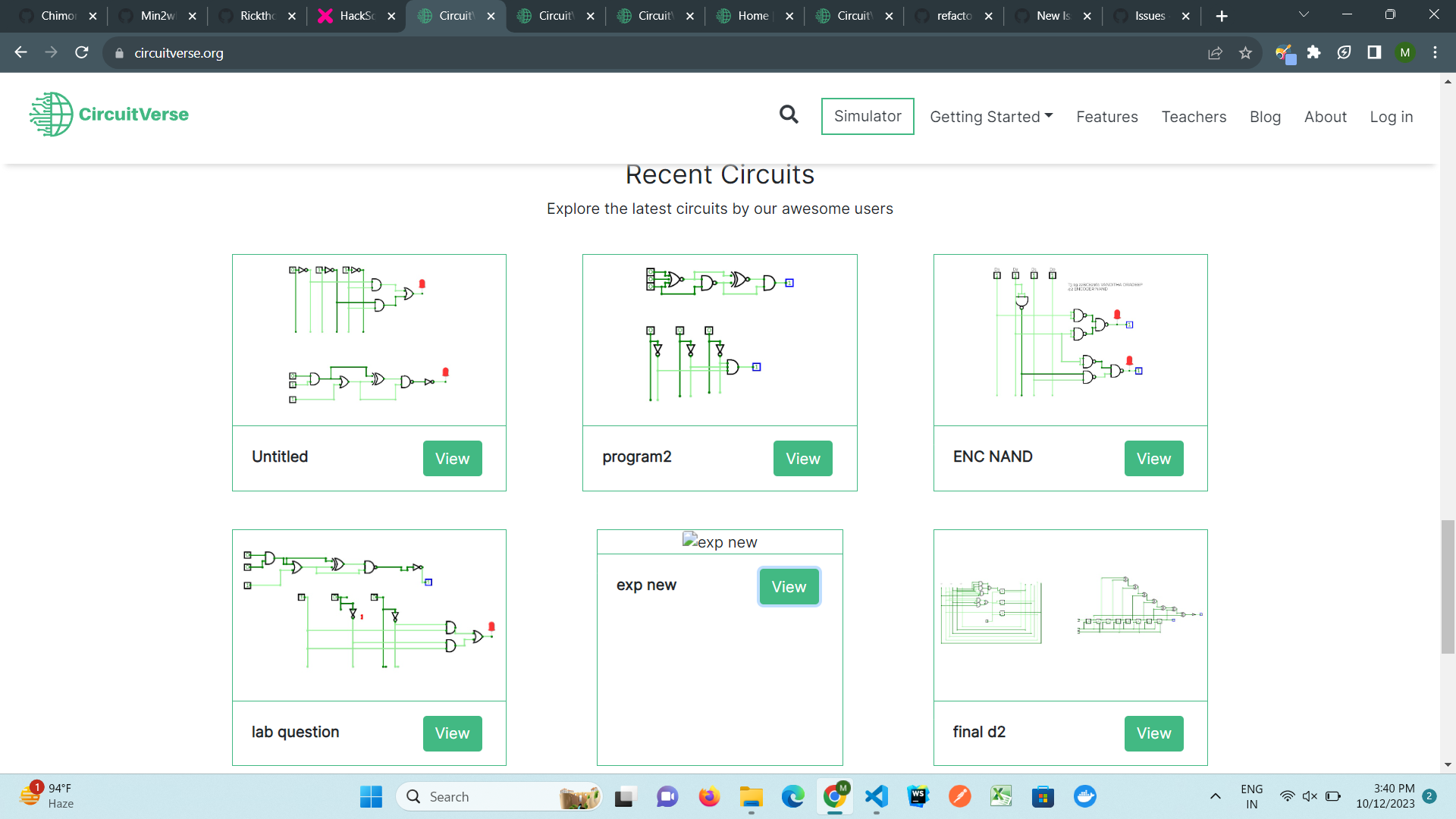Open Visual Studio Code from the taskbar
Viewport: 1456px width, 819px height.
(x=876, y=796)
